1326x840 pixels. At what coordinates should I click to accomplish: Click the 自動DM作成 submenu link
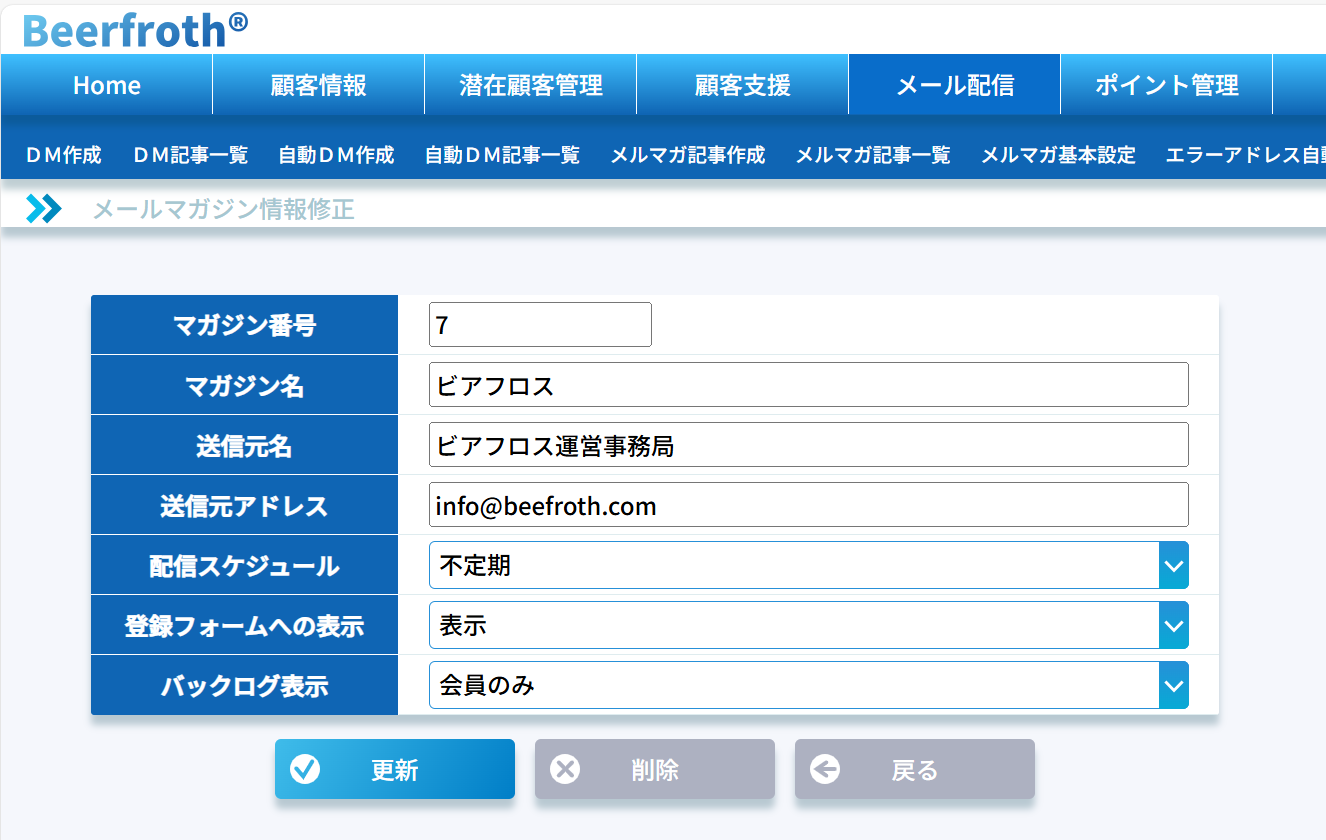click(x=336, y=155)
